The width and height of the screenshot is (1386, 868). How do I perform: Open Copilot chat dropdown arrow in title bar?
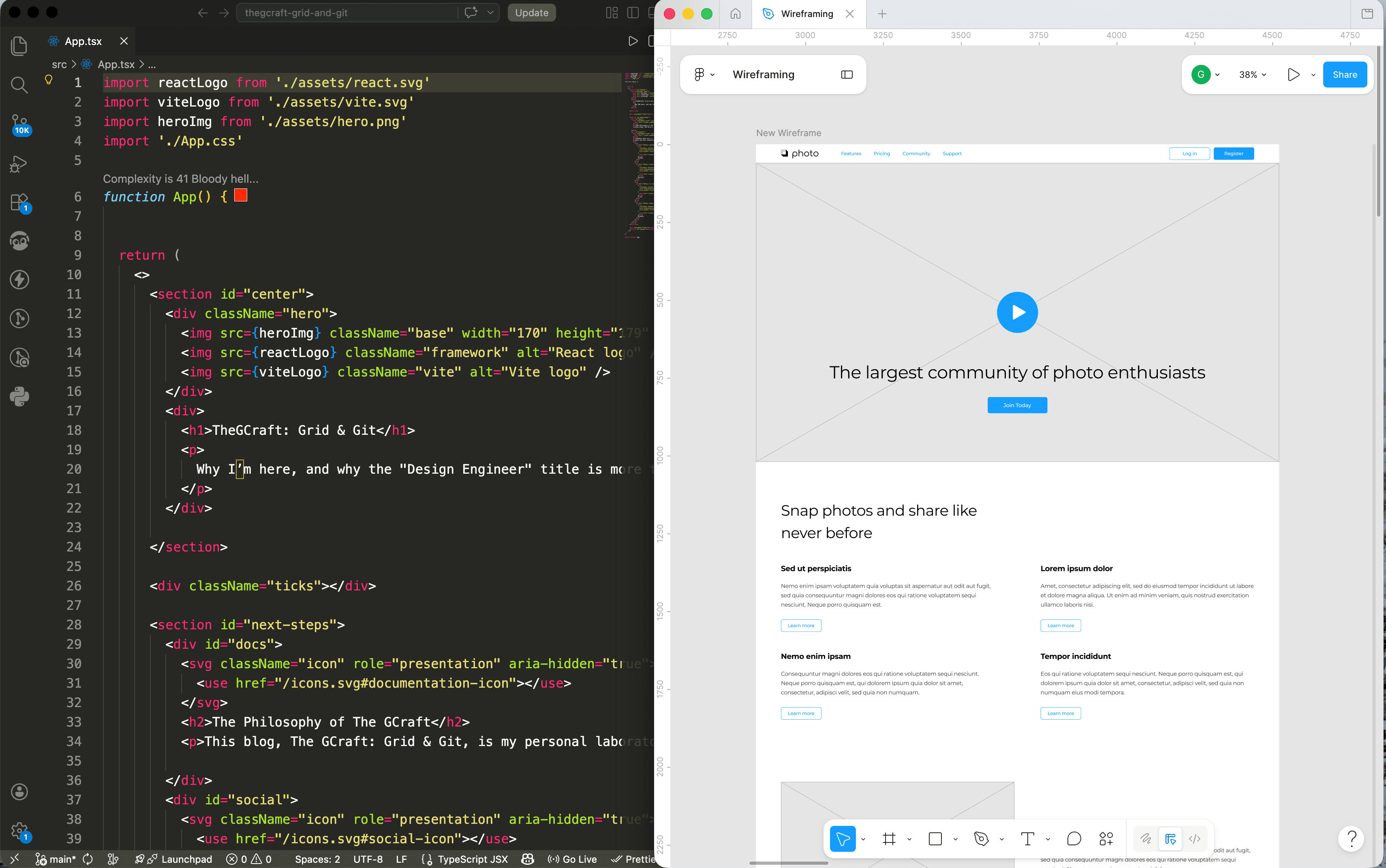(490, 13)
